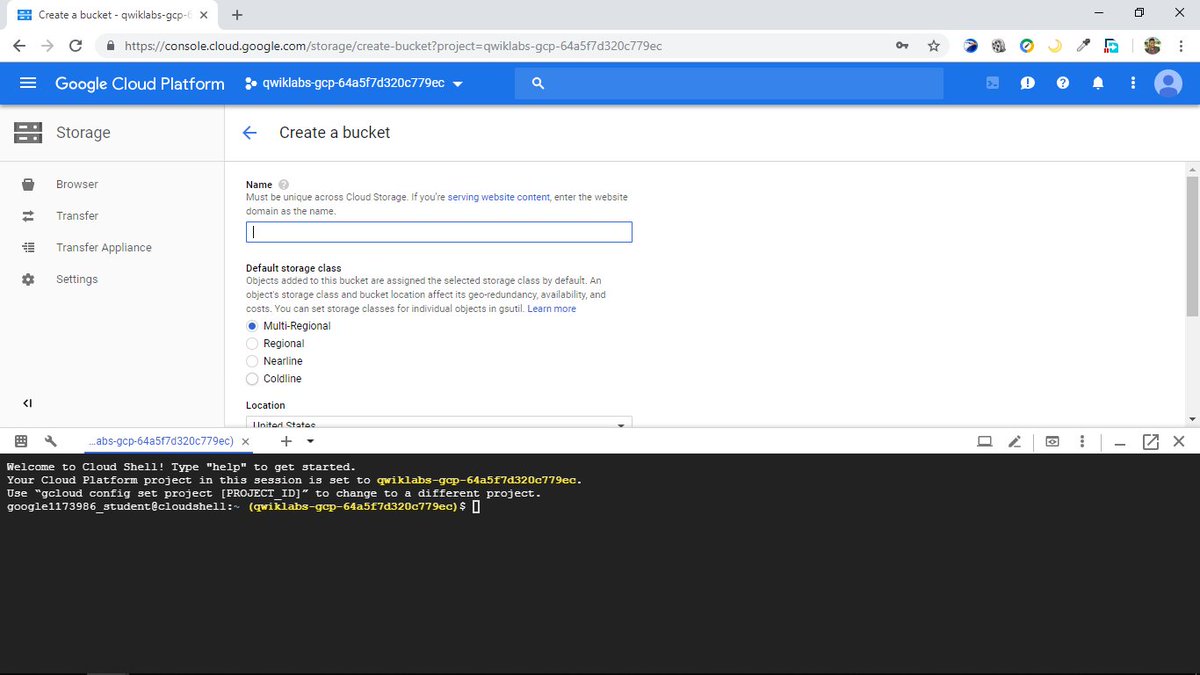This screenshot has height=675, width=1200.
Task: Open the film reel extension icon
Action: point(998,45)
